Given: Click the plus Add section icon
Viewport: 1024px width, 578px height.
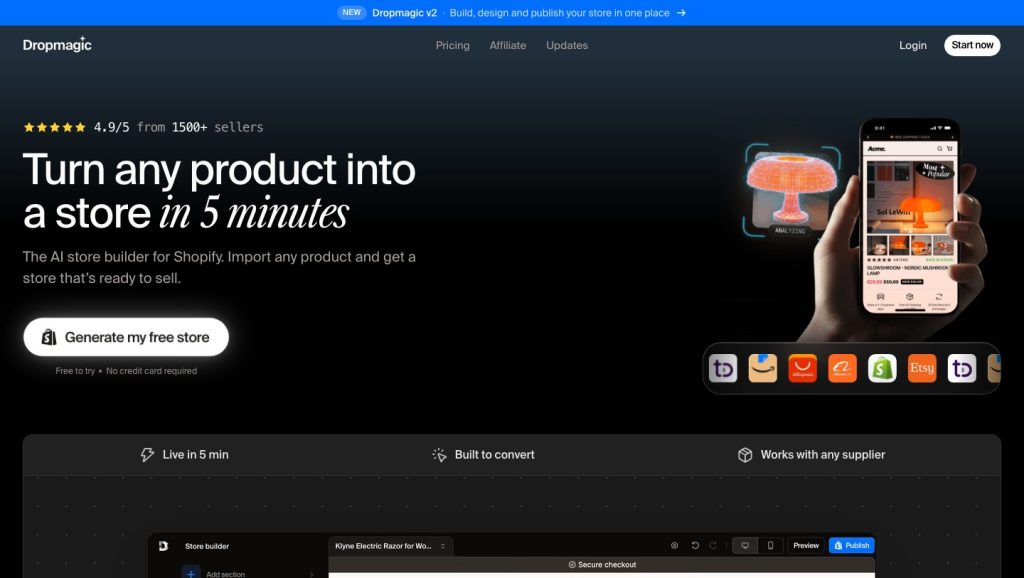Looking at the screenshot, I should tap(191, 573).
